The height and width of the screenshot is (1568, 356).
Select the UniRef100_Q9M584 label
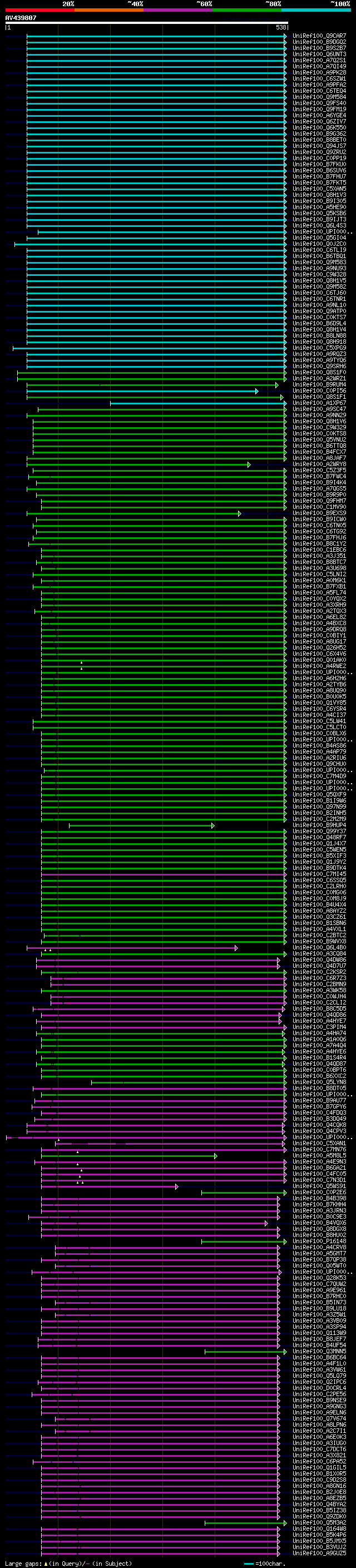click(319, 97)
